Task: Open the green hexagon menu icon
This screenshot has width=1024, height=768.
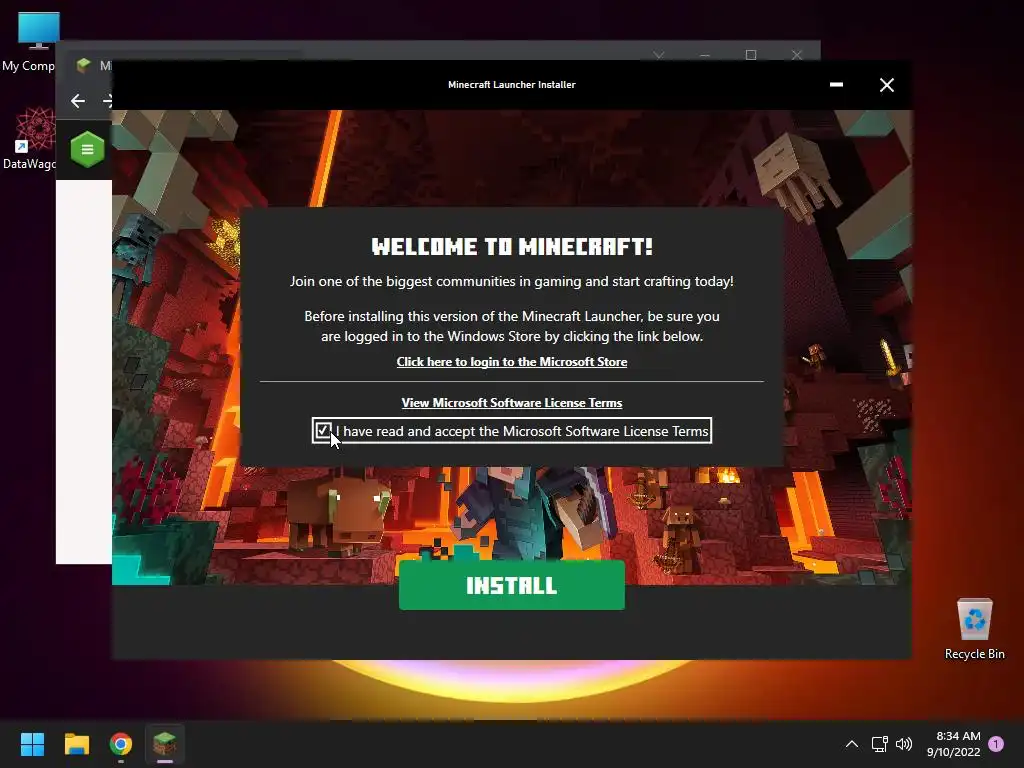Action: (x=87, y=150)
